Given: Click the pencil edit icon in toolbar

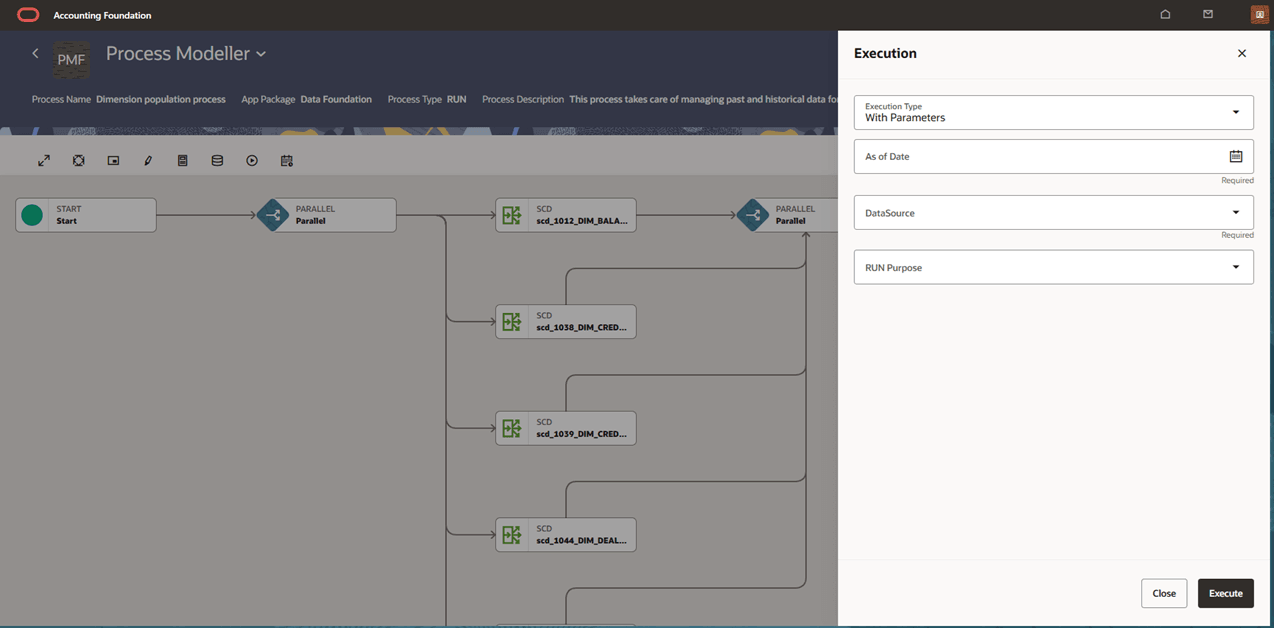Looking at the screenshot, I should (148, 160).
